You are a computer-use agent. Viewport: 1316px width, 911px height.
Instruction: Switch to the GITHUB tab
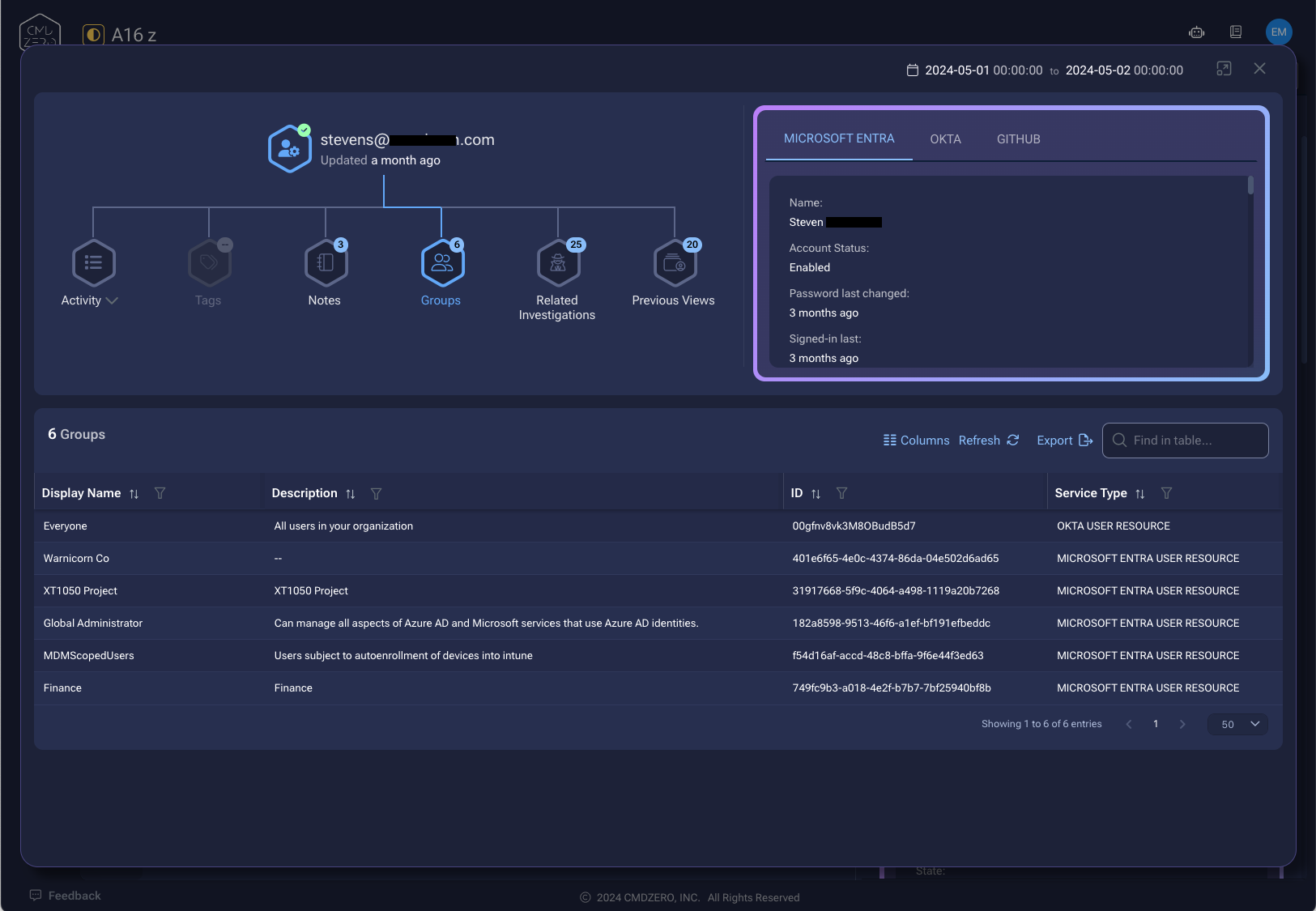coord(1018,139)
